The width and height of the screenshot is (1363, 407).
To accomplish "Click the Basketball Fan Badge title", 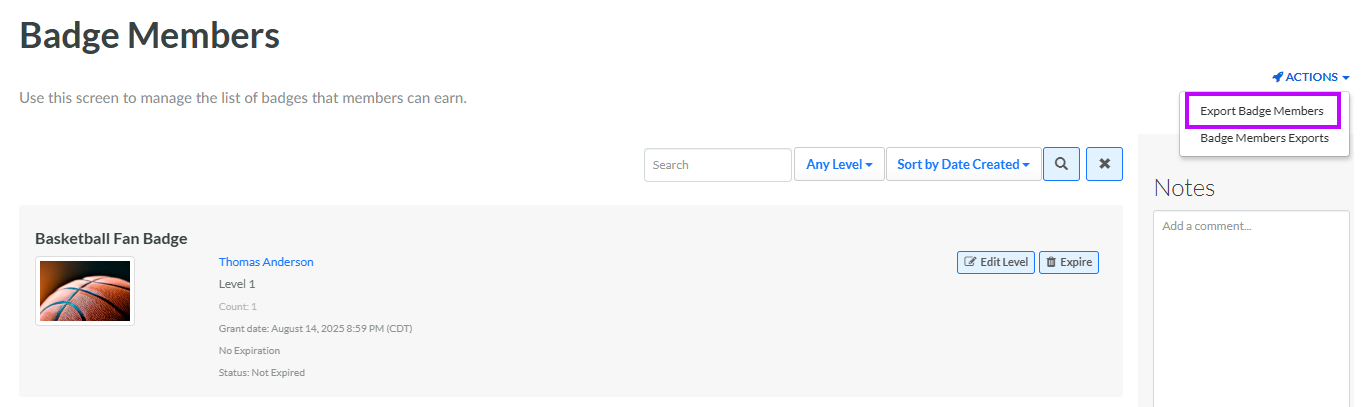I will (x=111, y=238).
